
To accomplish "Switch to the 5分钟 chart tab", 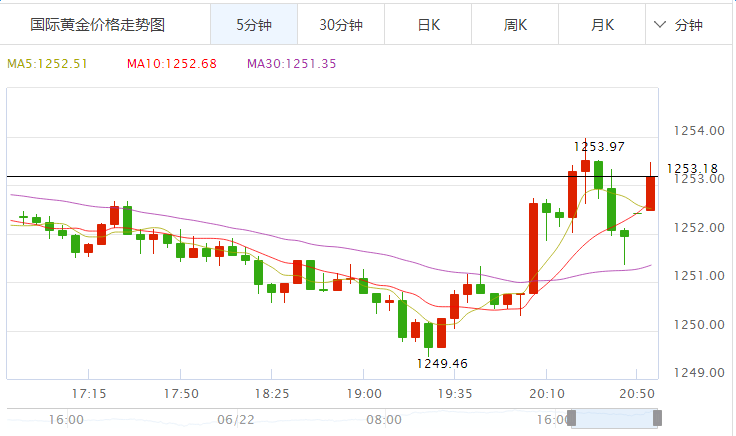I will coord(254,24).
